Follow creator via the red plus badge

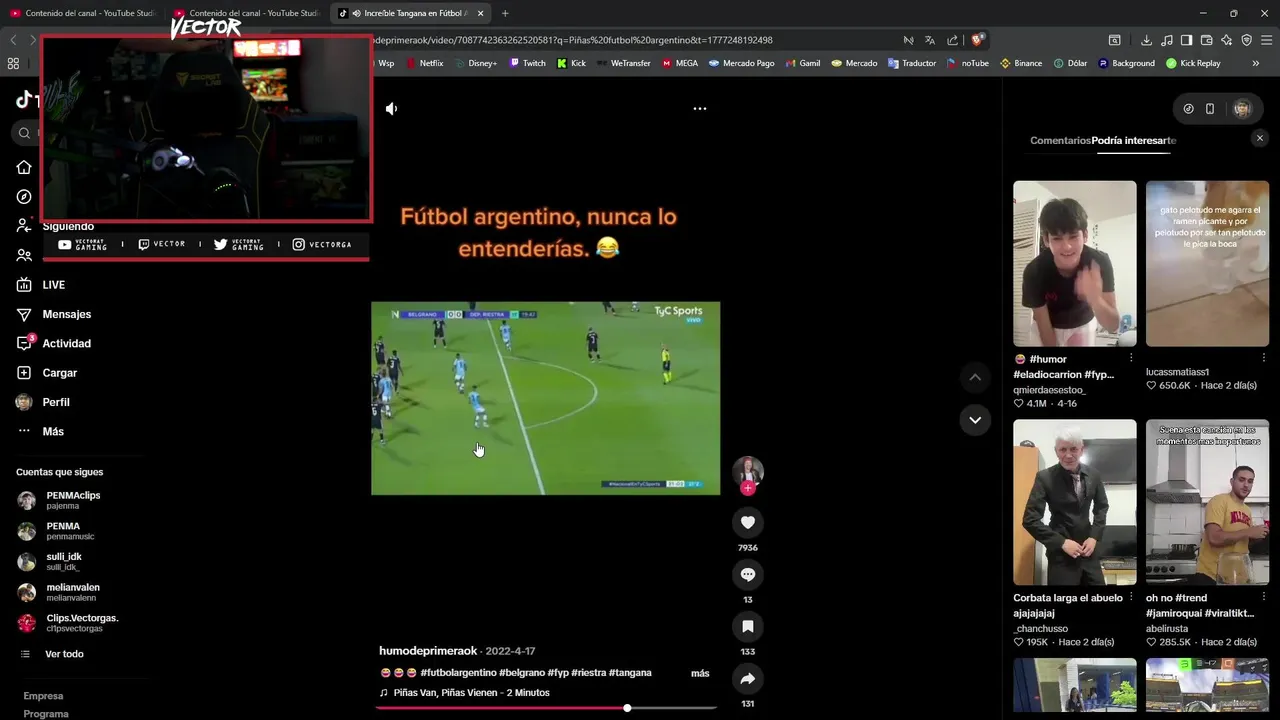coord(747,488)
